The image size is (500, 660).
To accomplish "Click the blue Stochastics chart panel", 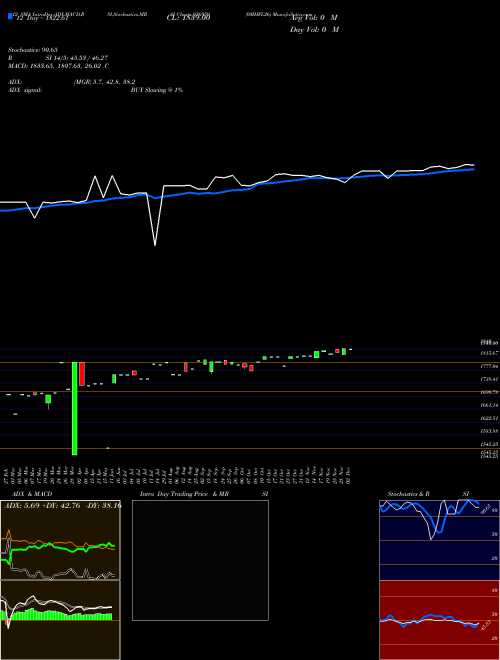I will click(x=439, y=540).
